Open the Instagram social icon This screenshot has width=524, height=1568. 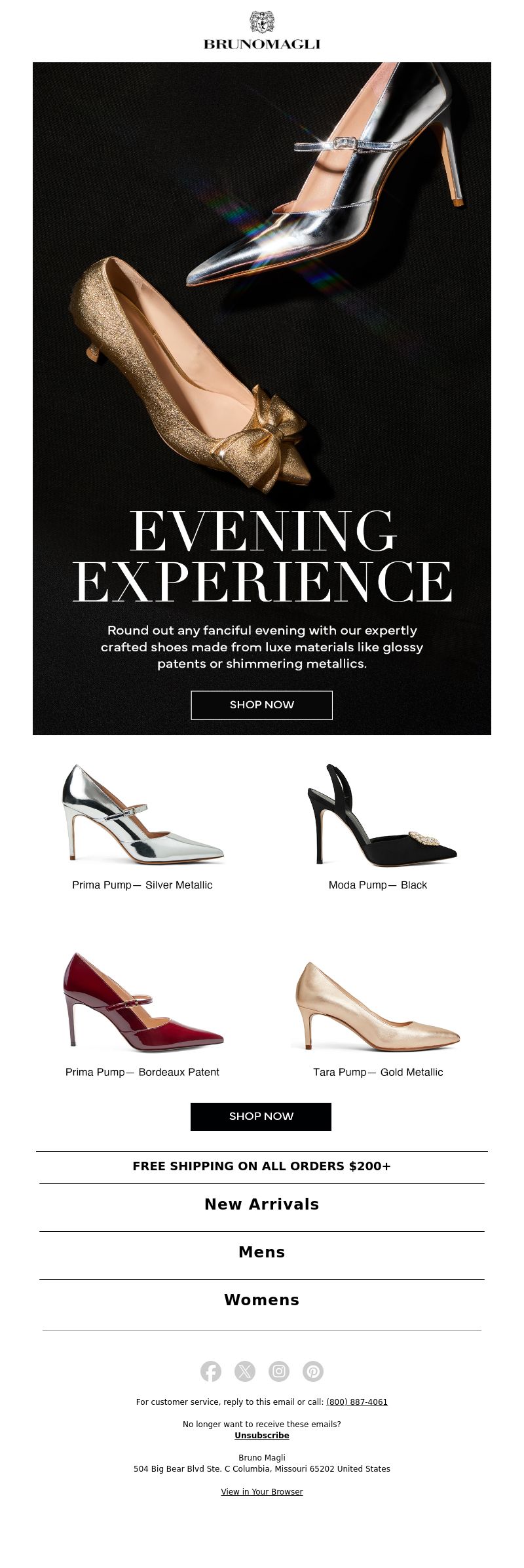coord(279,1371)
